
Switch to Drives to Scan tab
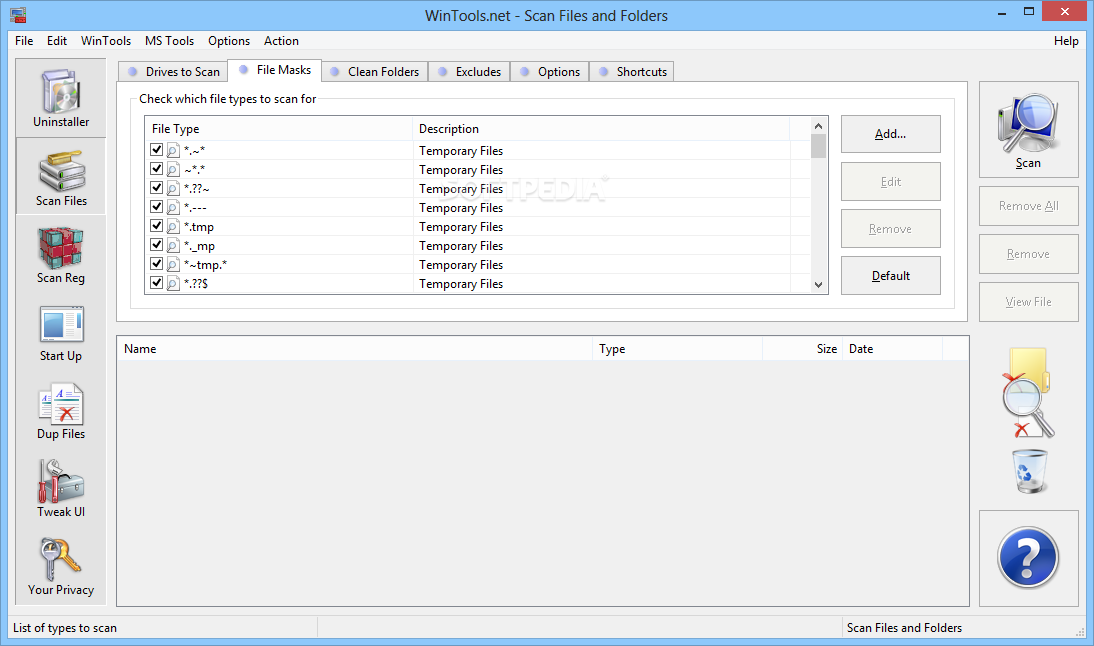pyautogui.click(x=173, y=72)
